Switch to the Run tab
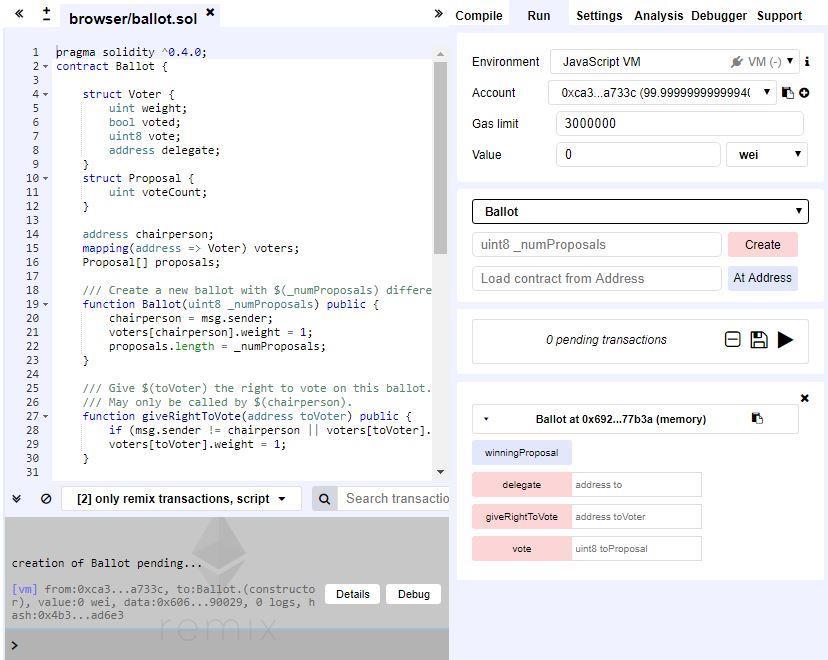 pos(539,16)
